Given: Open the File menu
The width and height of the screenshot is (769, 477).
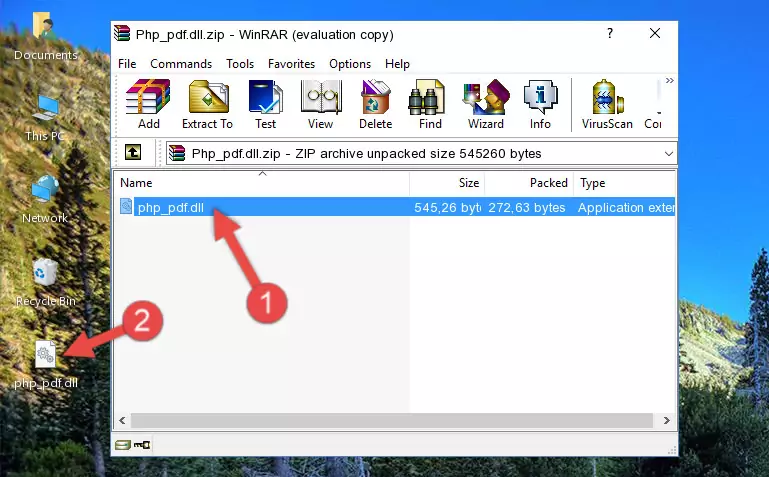Looking at the screenshot, I should (x=127, y=64).
